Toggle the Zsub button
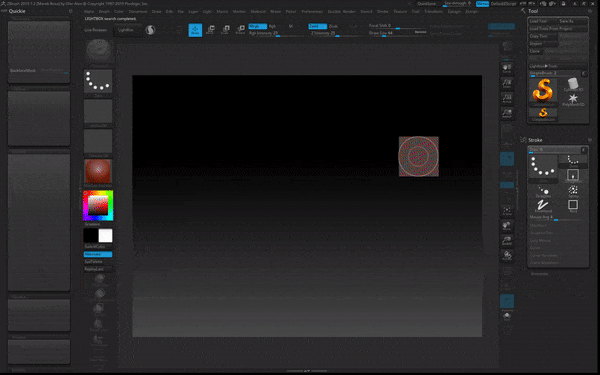This screenshot has height=375, width=600. click(x=333, y=26)
